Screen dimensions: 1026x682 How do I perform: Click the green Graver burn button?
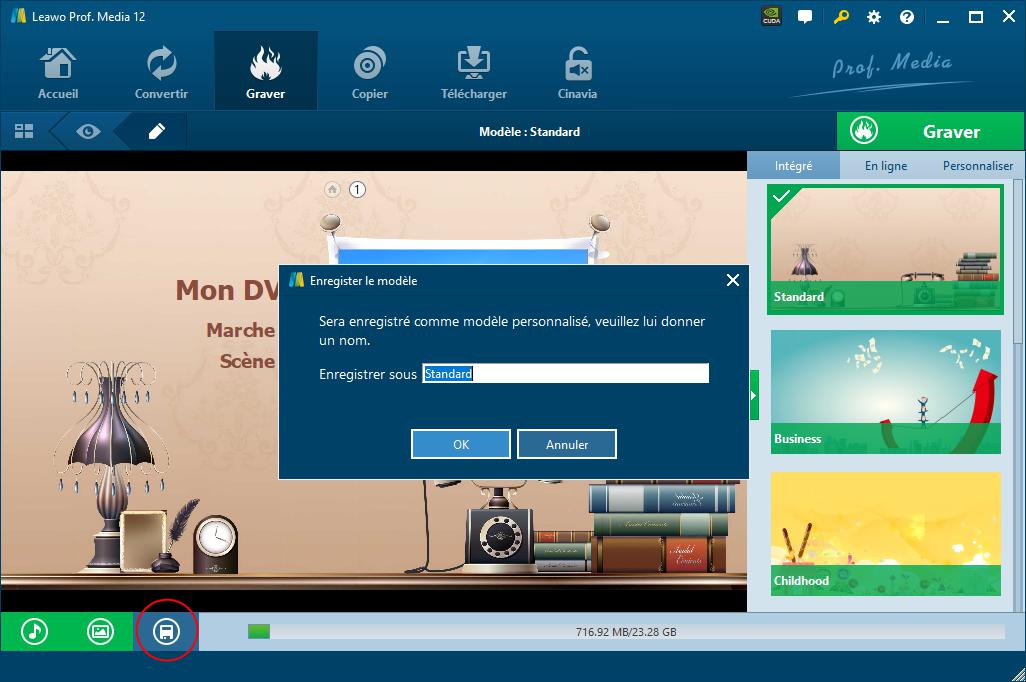(930, 132)
